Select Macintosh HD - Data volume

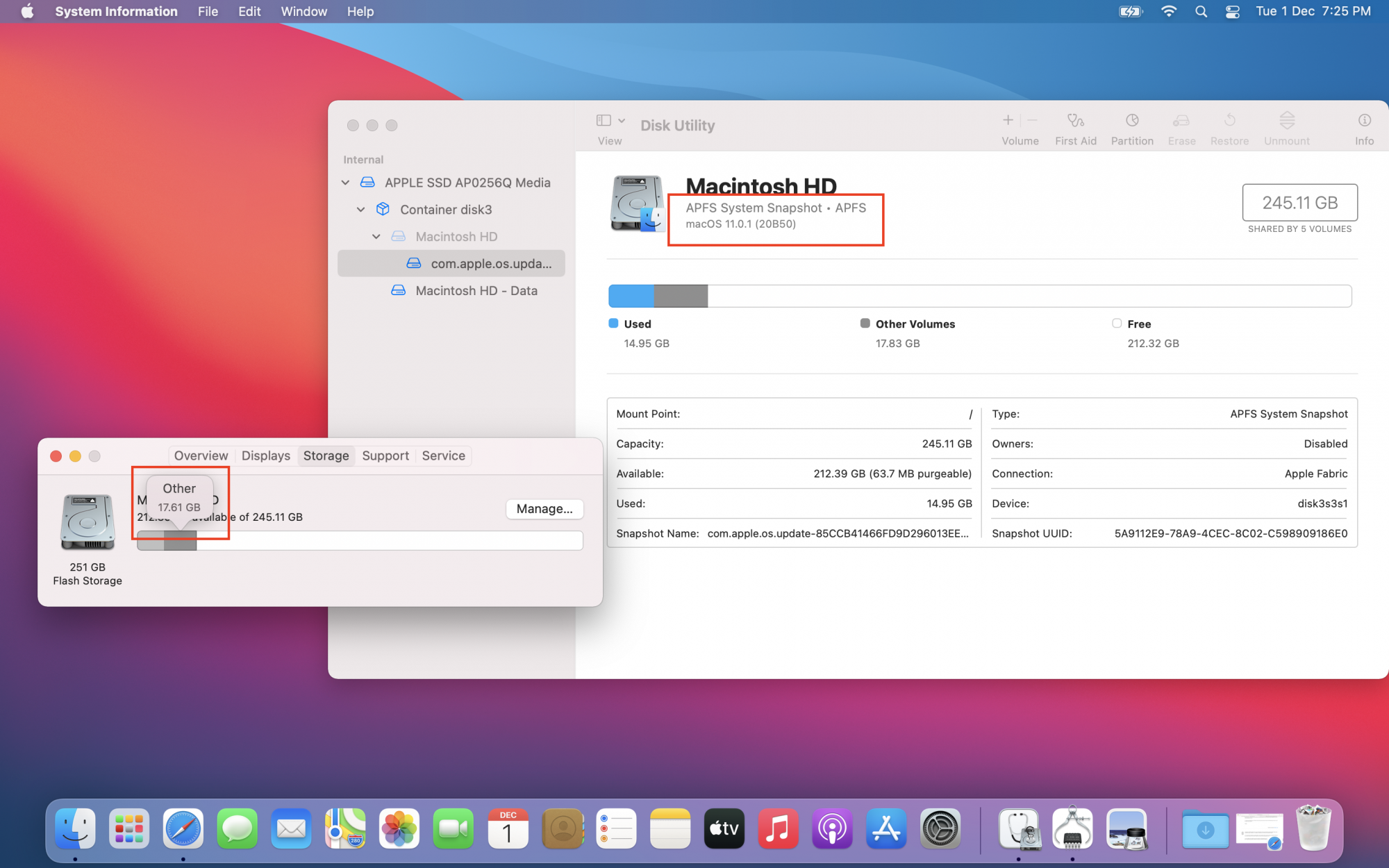(476, 291)
